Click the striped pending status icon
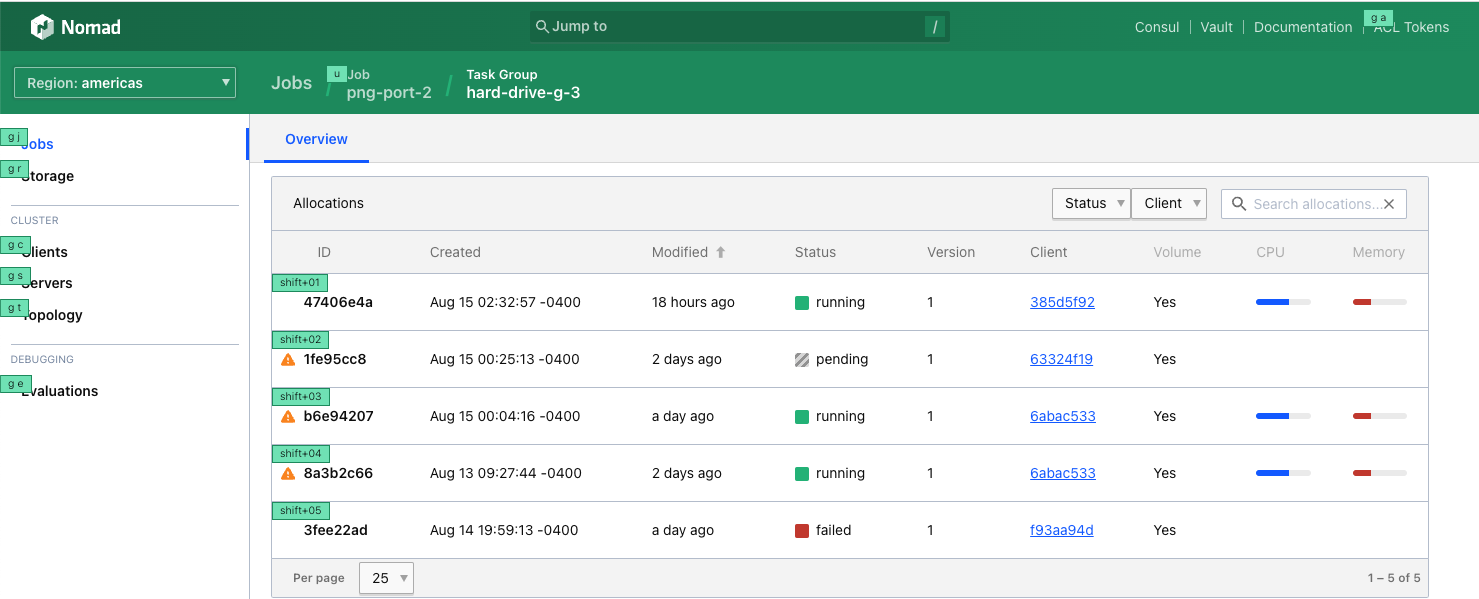 pyautogui.click(x=800, y=359)
